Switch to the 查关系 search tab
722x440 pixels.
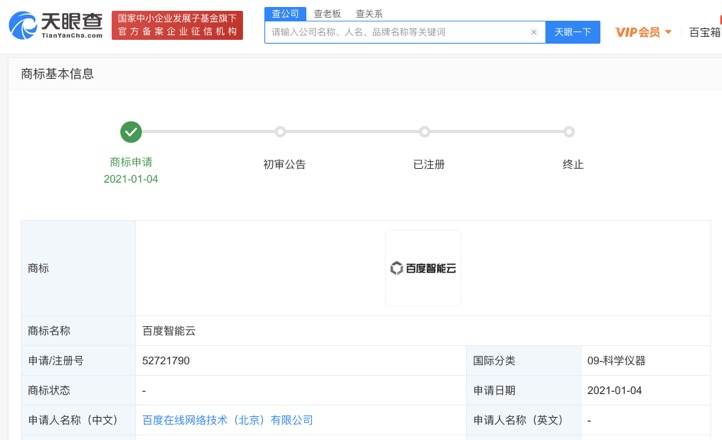368,13
